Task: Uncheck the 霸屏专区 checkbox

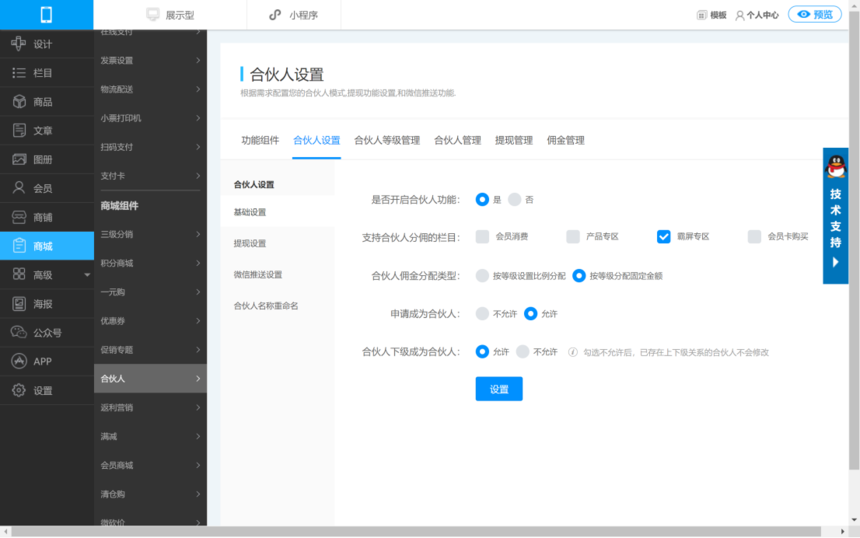Action: 664,237
